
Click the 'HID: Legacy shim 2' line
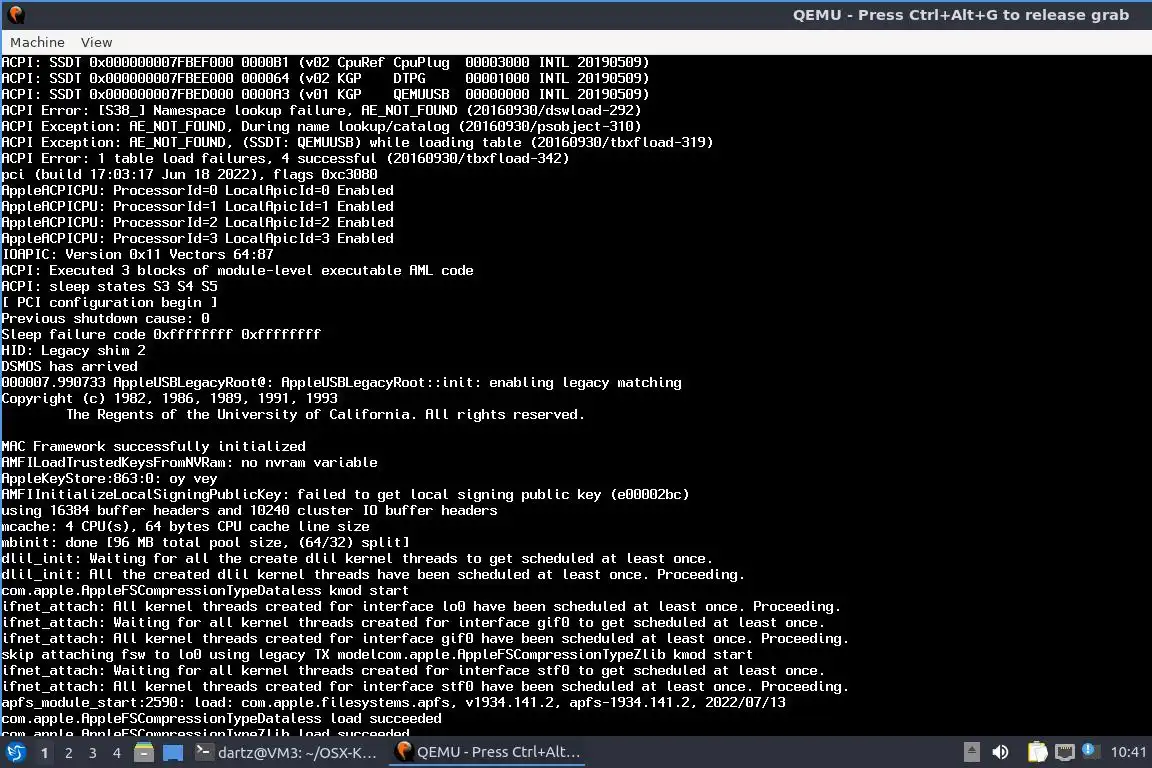(73, 350)
